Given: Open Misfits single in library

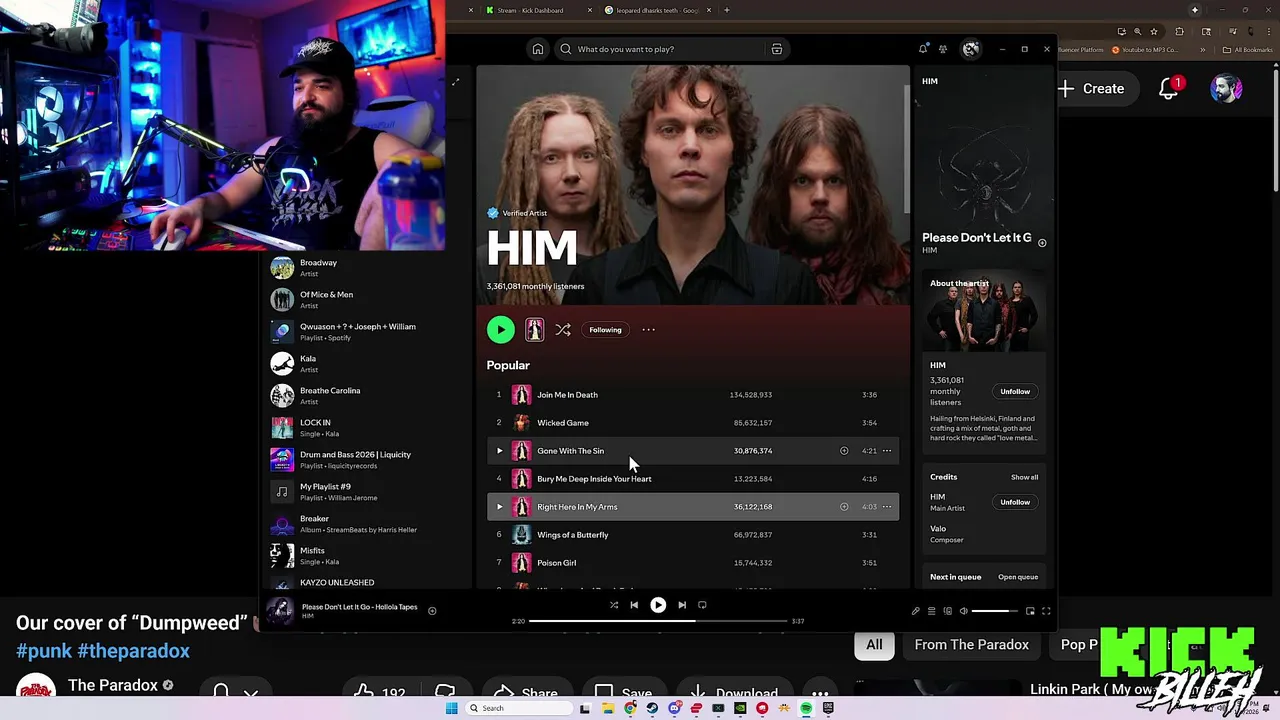Looking at the screenshot, I should point(365,555).
